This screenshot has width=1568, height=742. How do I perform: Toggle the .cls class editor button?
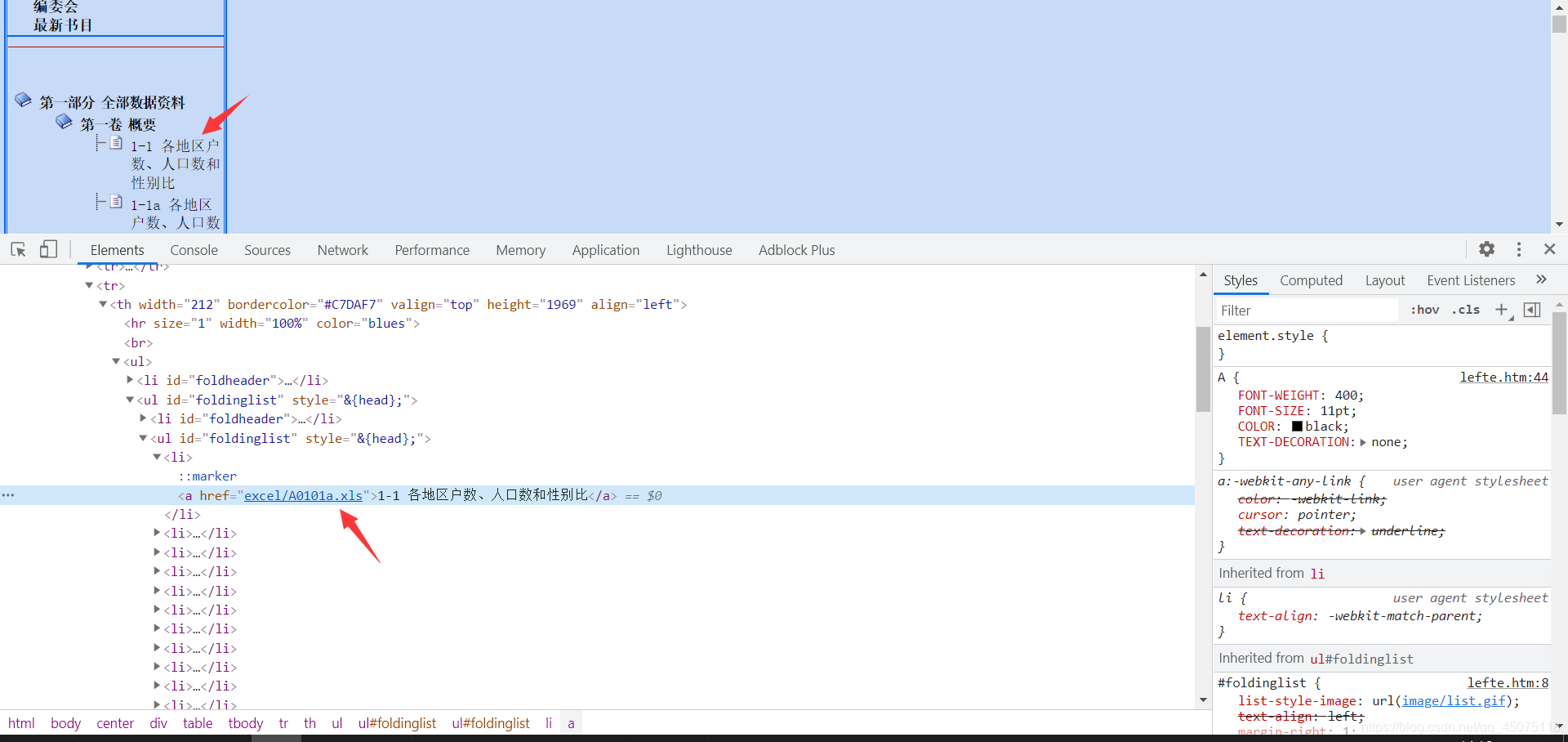[x=1466, y=310]
